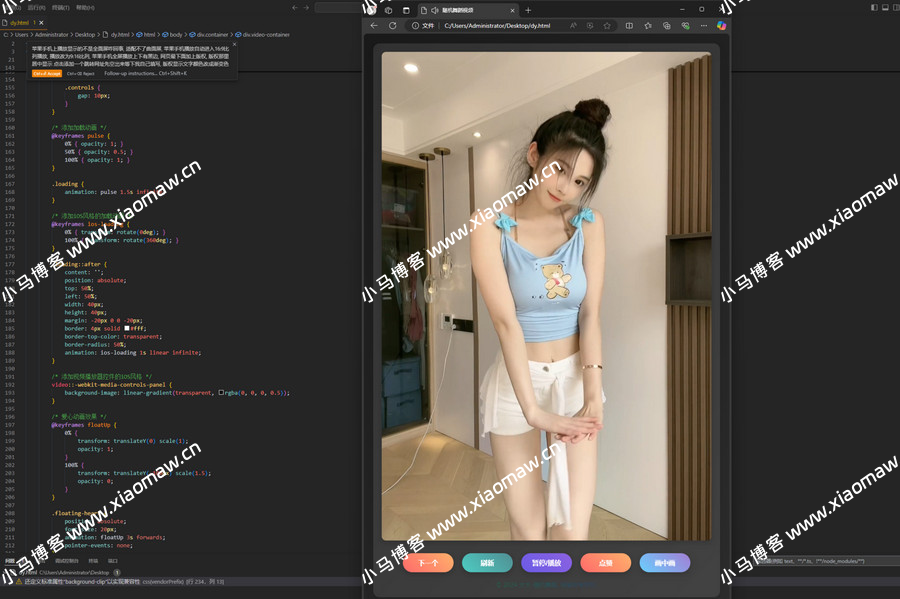Dismiss the inline AI prompt popup
This screenshot has width=900, height=599.
232,46
